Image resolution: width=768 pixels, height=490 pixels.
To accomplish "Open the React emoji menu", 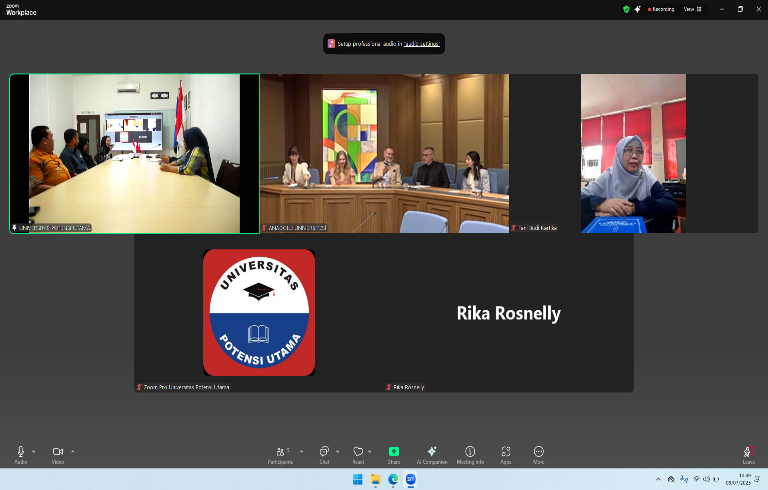I will click(358, 452).
